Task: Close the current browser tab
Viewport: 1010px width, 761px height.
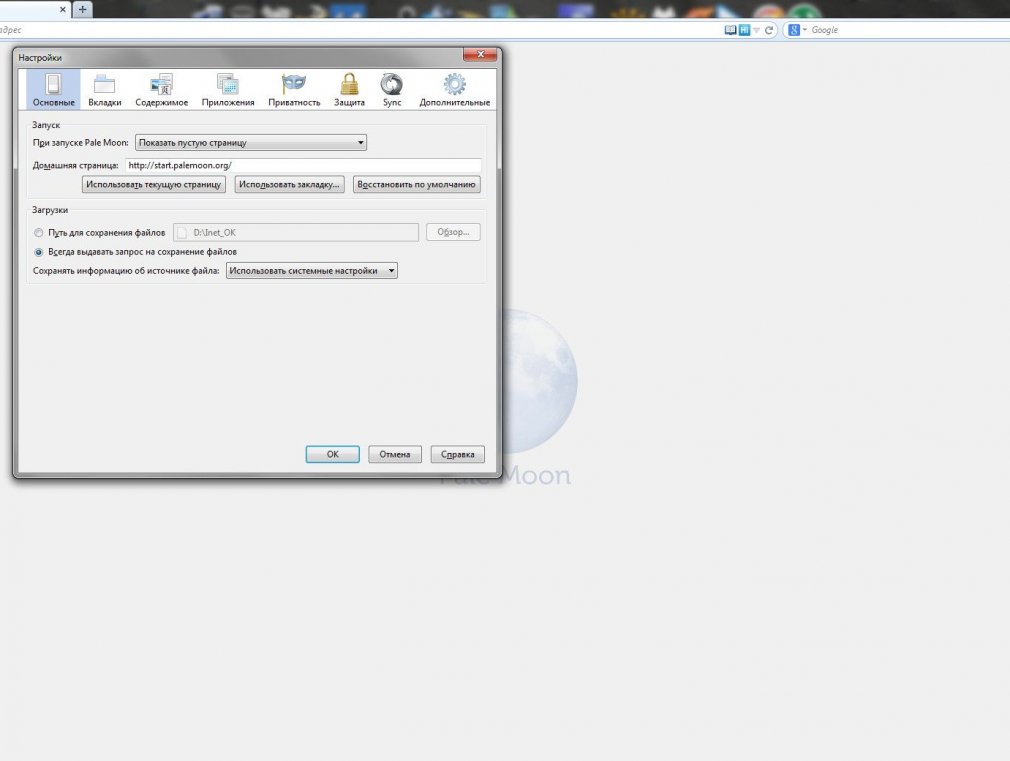Action: (62, 10)
